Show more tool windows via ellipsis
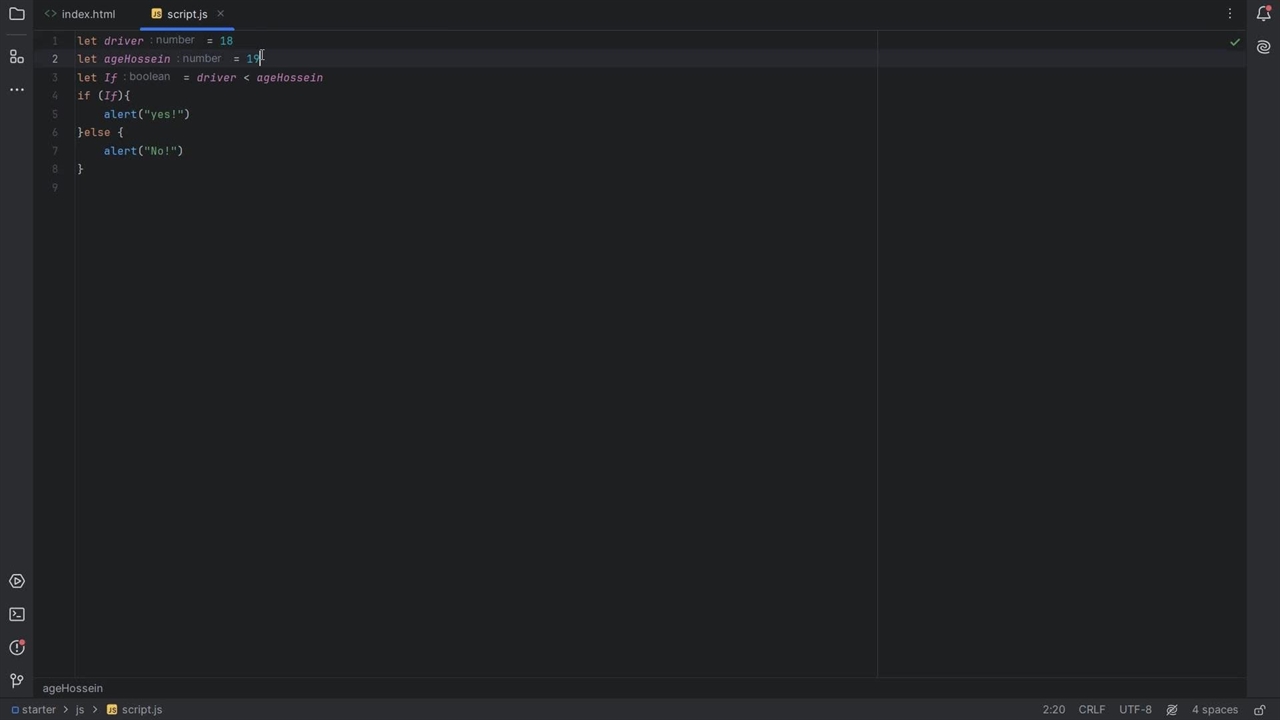The height and width of the screenshot is (720, 1280). pyautogui.click(x=17, y=90)
